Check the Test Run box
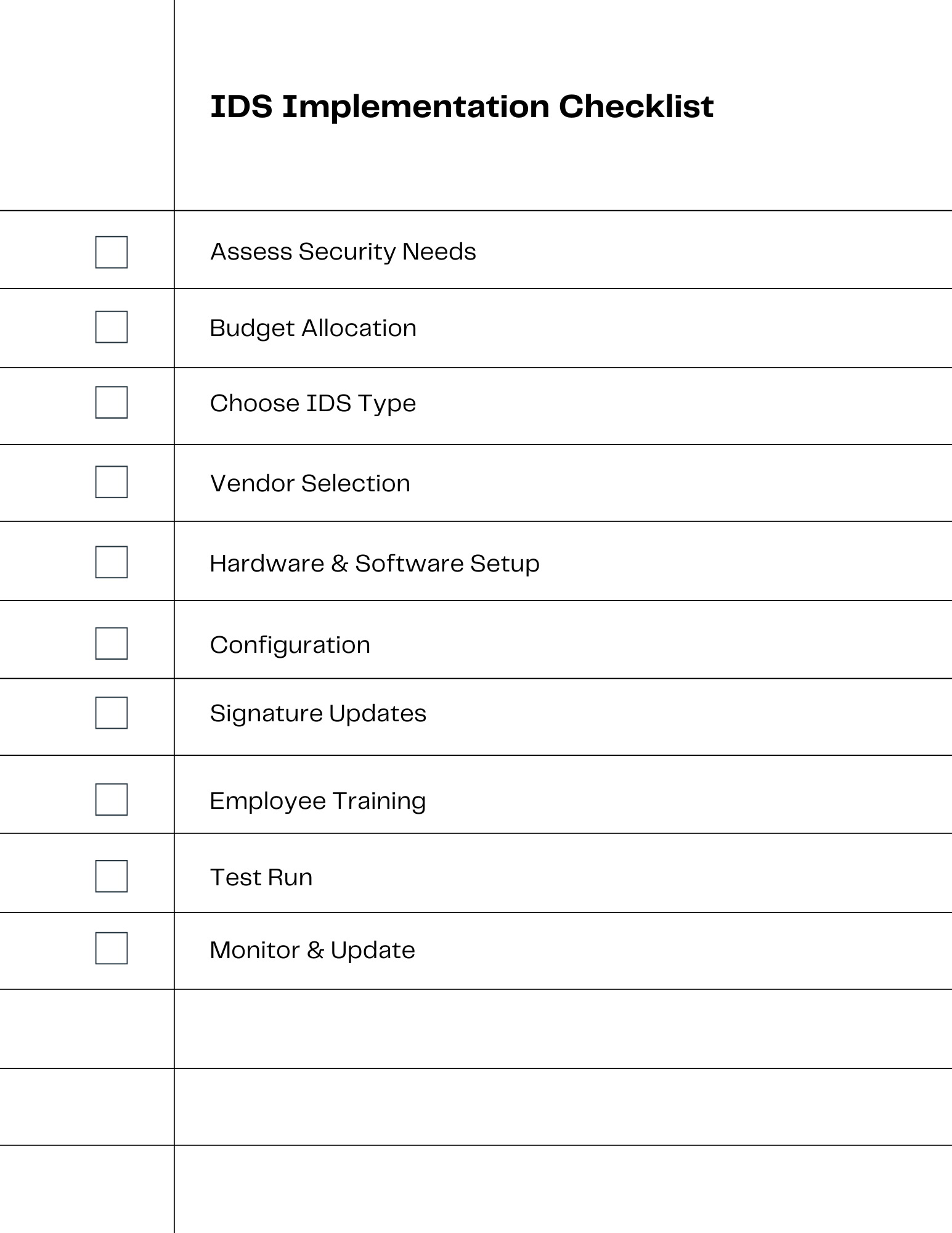The width and height of the screenshot is (952, 1233). (112, 876)
